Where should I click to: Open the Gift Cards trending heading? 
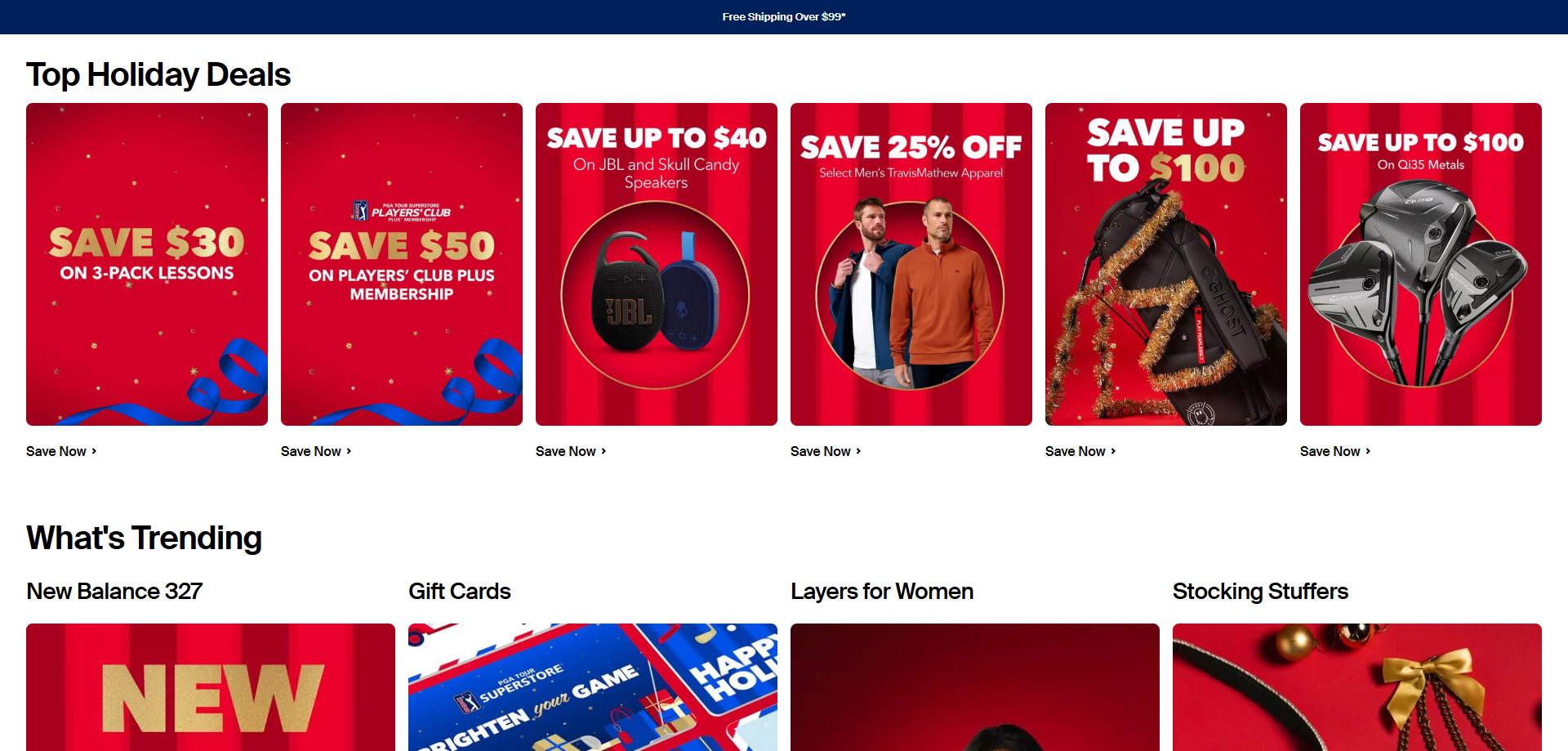460,591
